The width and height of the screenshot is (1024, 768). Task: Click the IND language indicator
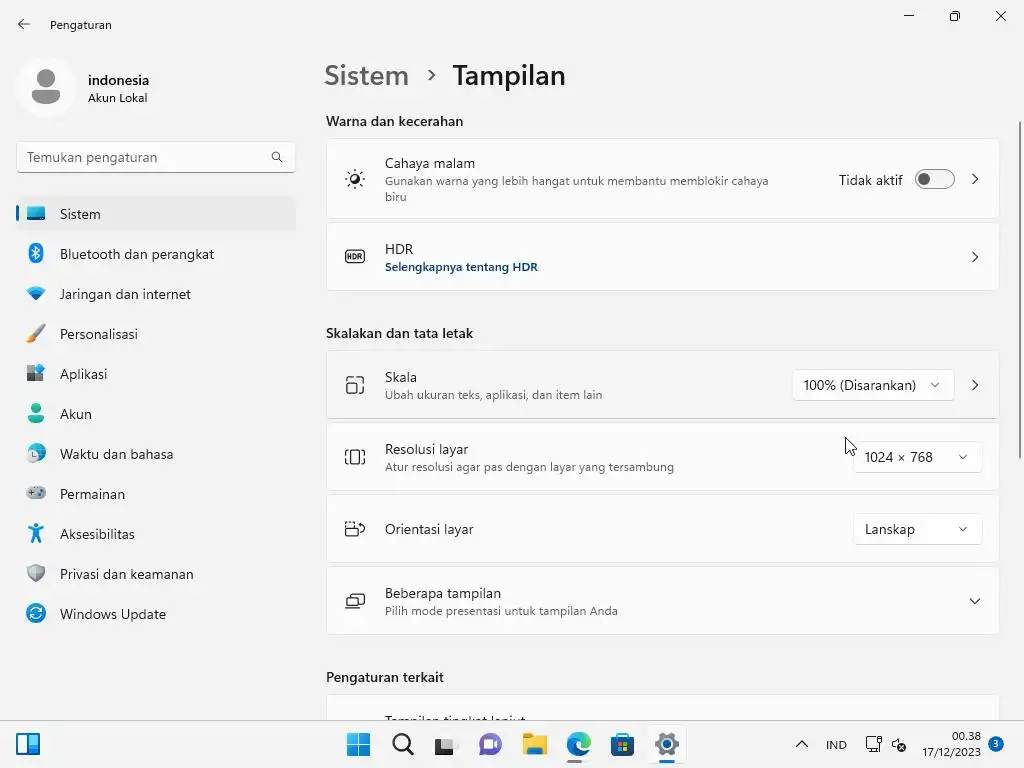click(836, 744)
